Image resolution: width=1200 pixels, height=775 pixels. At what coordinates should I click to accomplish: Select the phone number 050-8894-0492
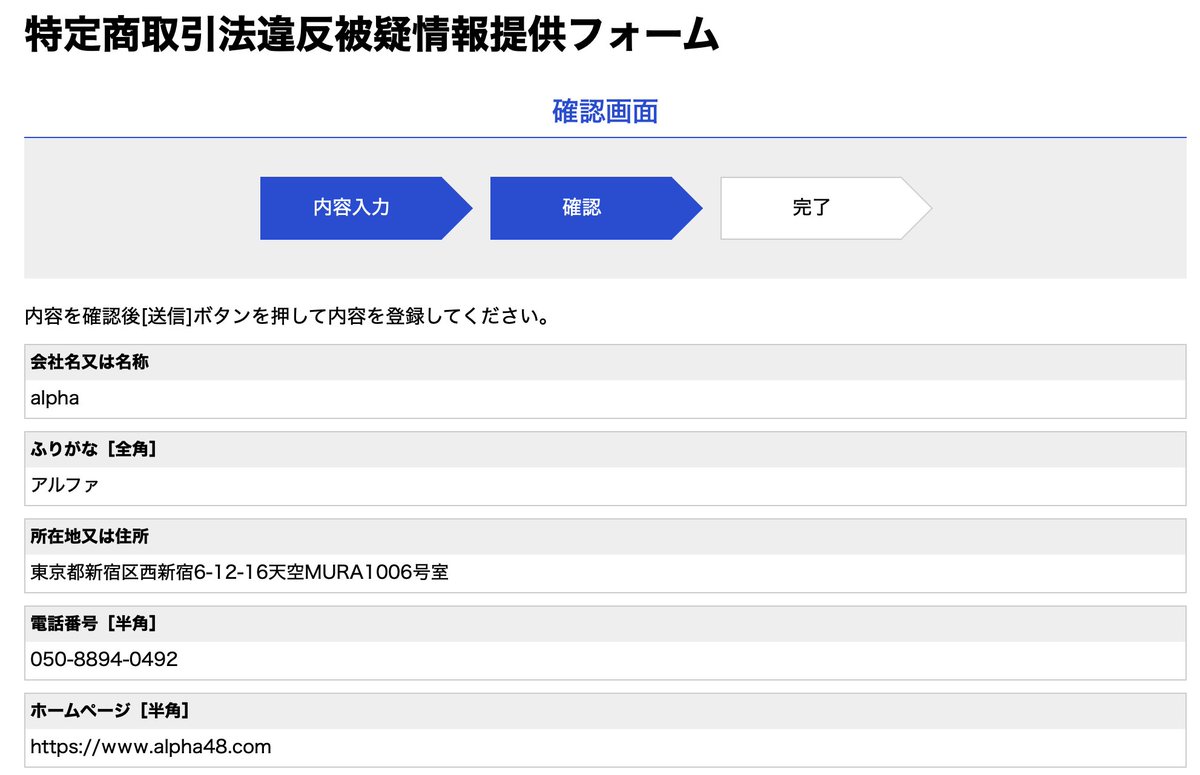click(104, 660)
